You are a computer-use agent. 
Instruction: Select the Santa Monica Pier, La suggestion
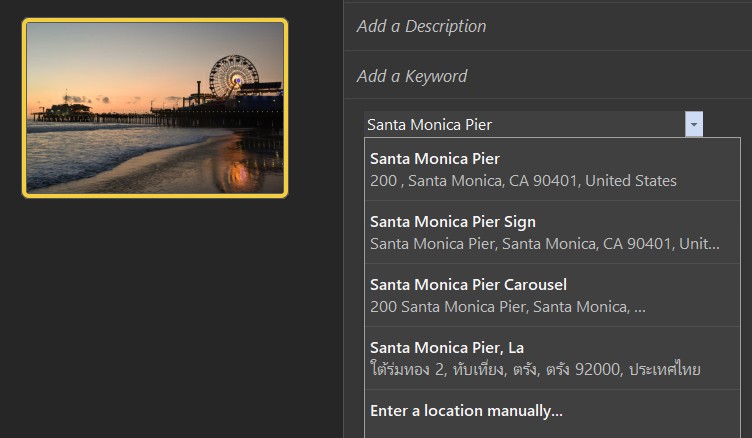pos(552,358)
